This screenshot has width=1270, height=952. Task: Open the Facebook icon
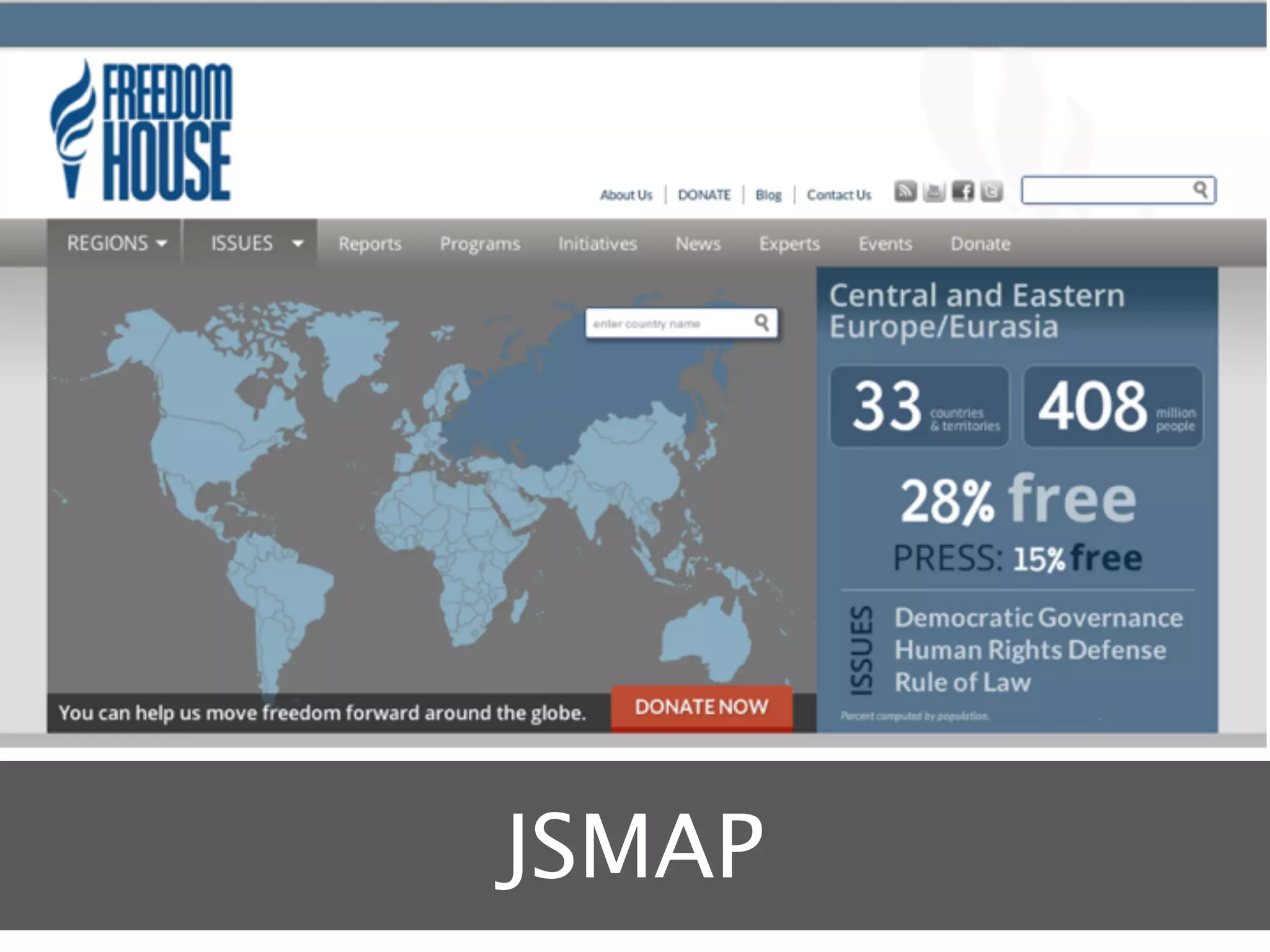click(962, 192)
